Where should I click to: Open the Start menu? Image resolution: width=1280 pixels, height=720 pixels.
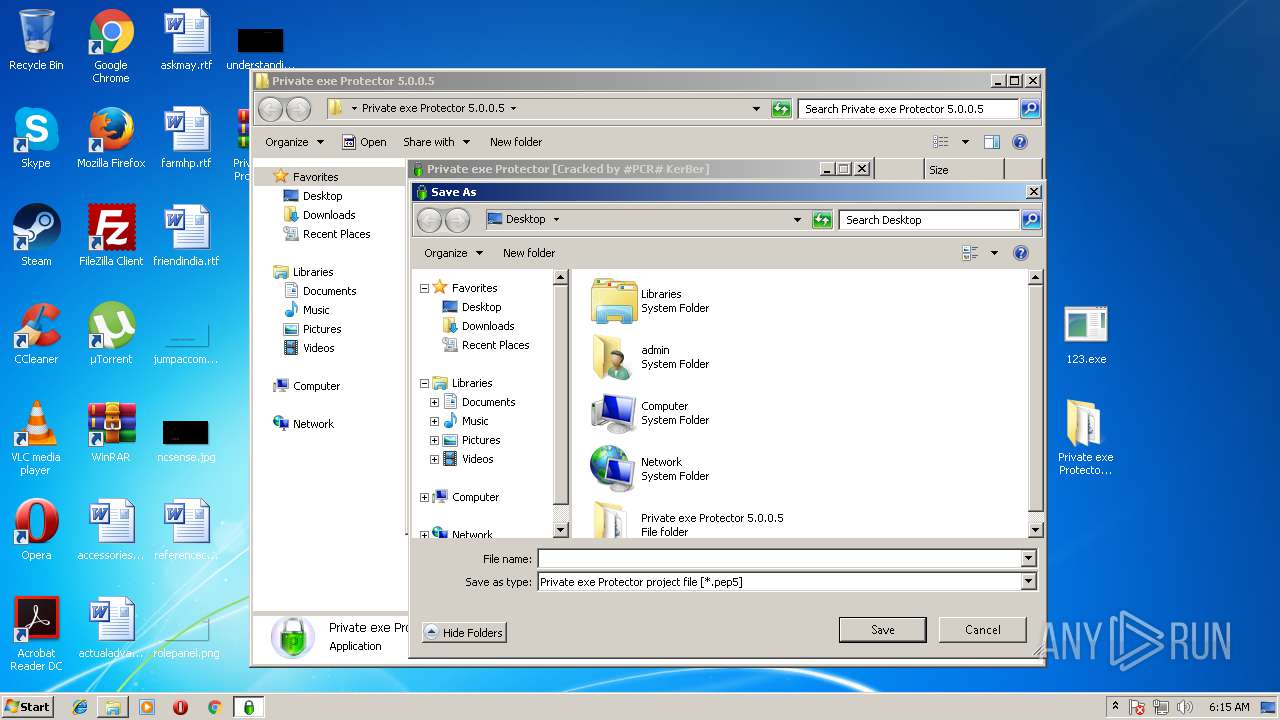coord(27,707)
